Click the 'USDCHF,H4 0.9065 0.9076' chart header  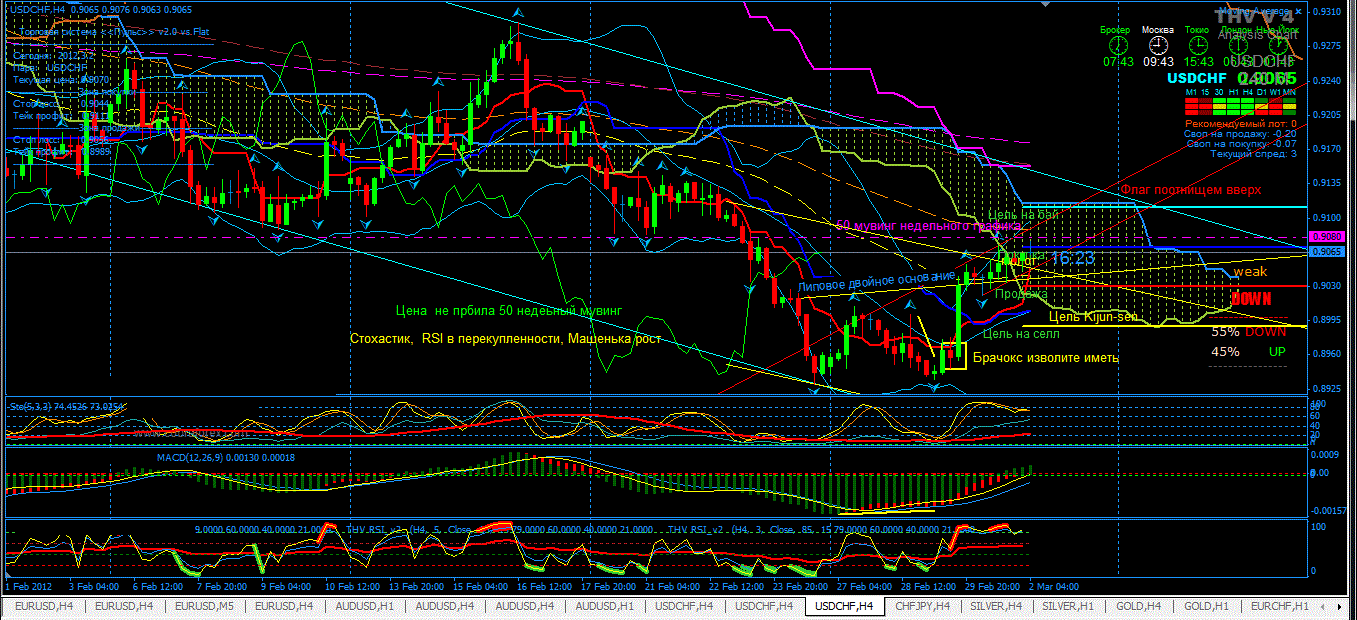click(99, 8)
